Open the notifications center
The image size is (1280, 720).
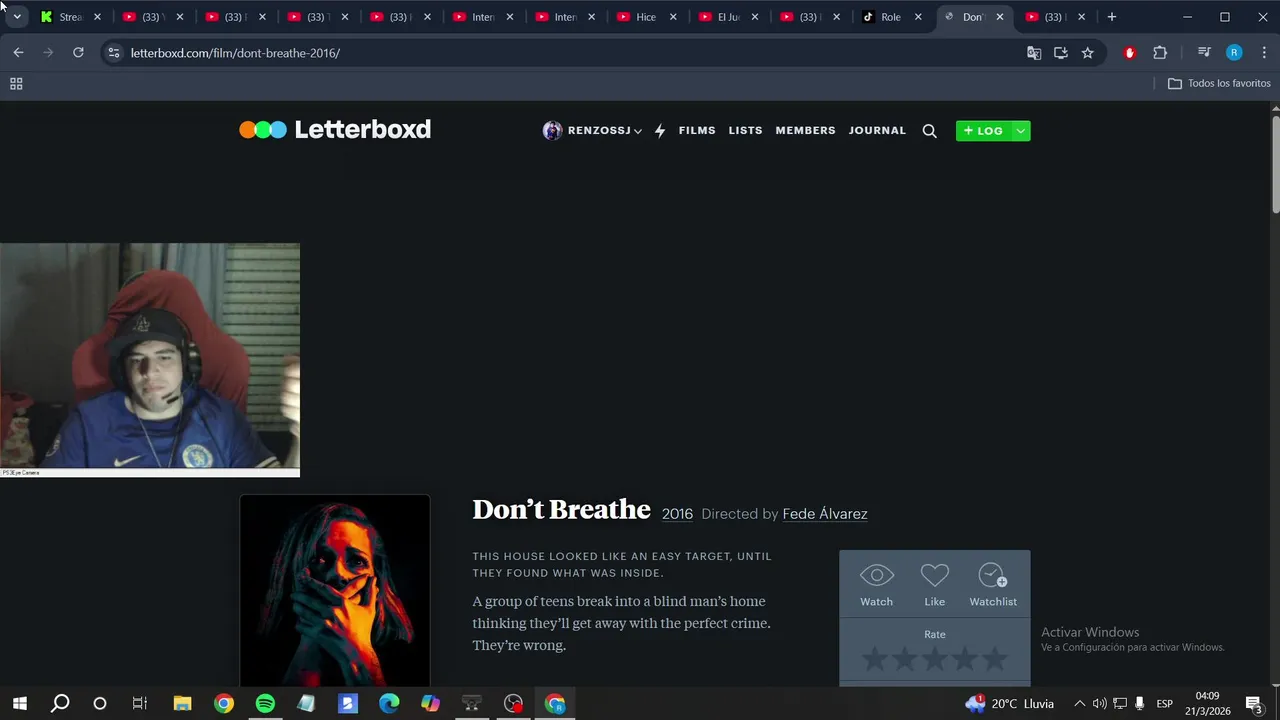tap(1254, 704)
